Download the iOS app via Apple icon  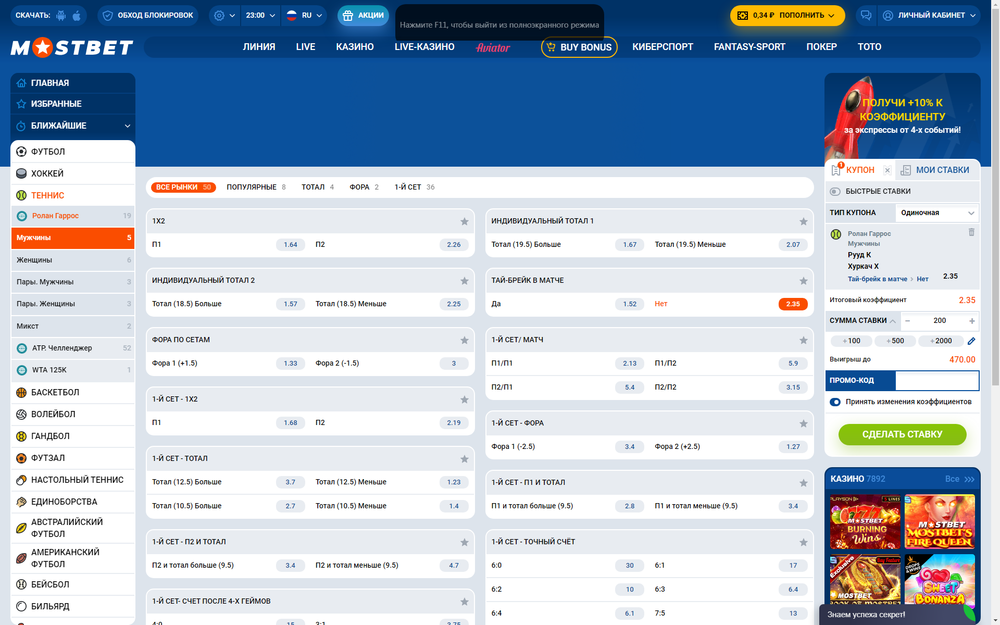(x=77, y=15)
